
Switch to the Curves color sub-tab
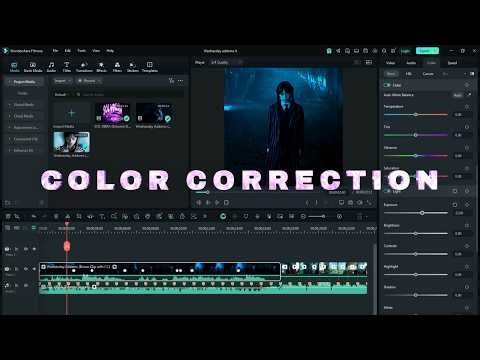[x=428, y=74]
